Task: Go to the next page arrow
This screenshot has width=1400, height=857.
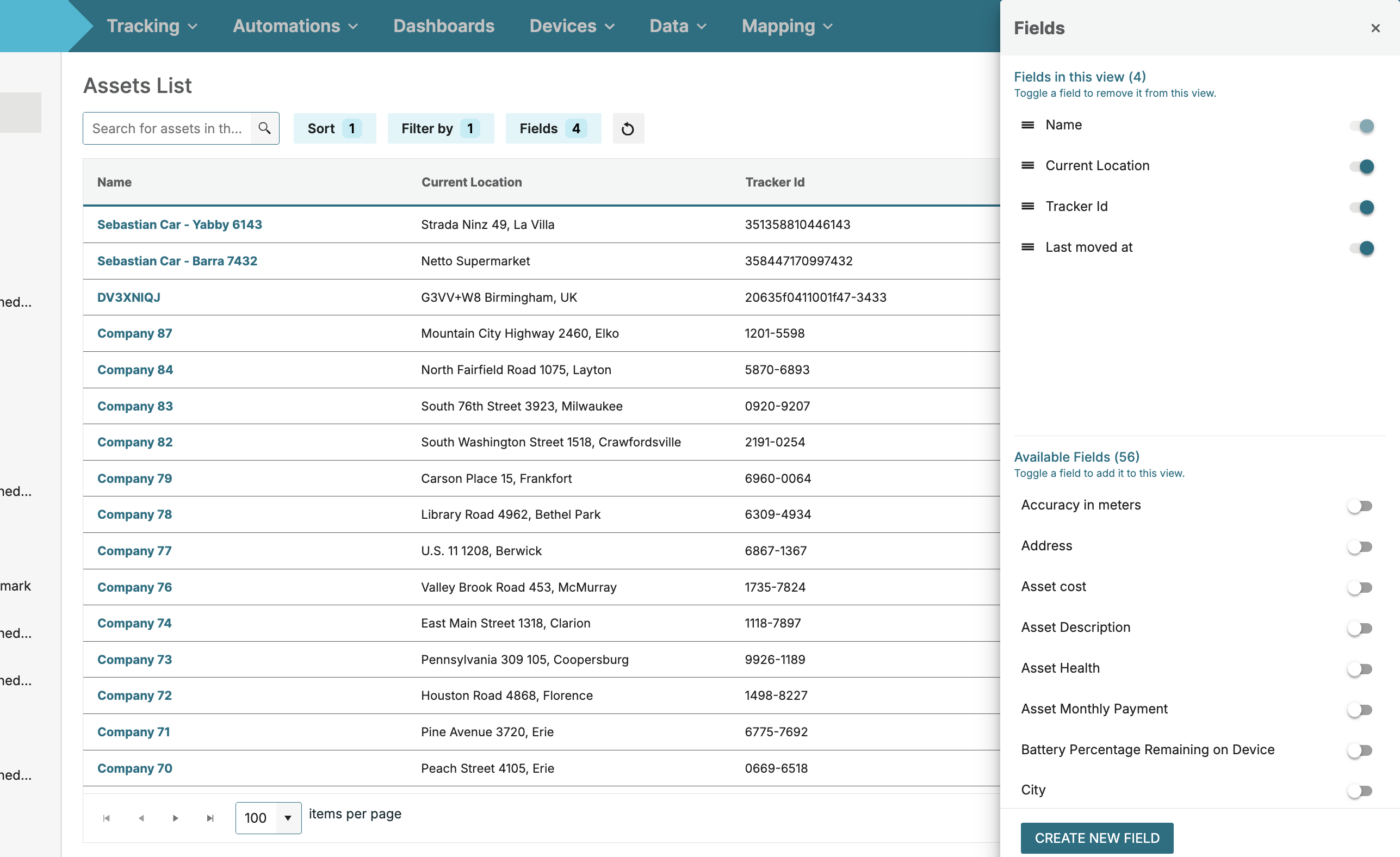Action: point(176,818)
